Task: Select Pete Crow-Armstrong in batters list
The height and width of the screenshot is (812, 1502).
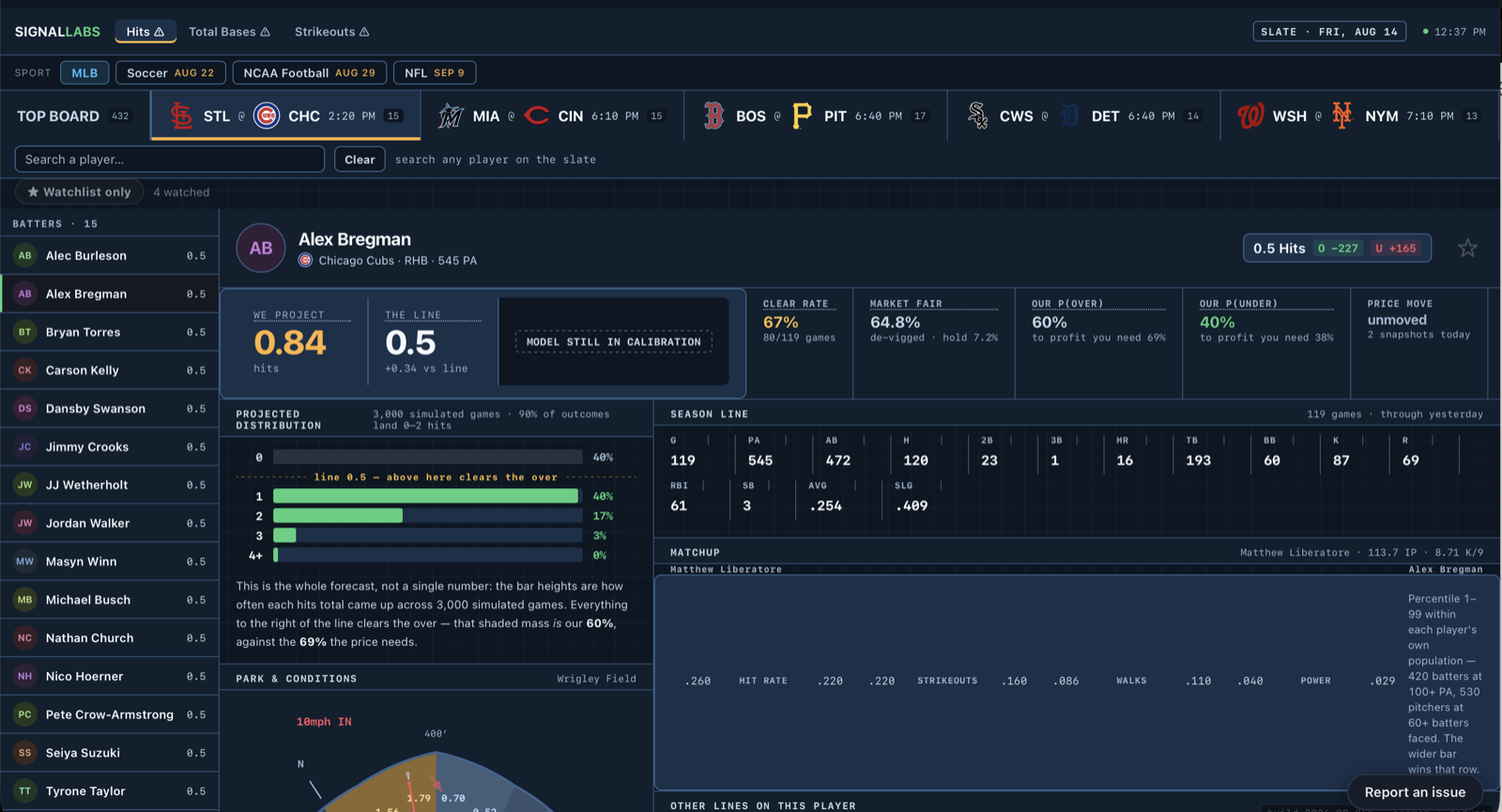Action: [109, 714]
